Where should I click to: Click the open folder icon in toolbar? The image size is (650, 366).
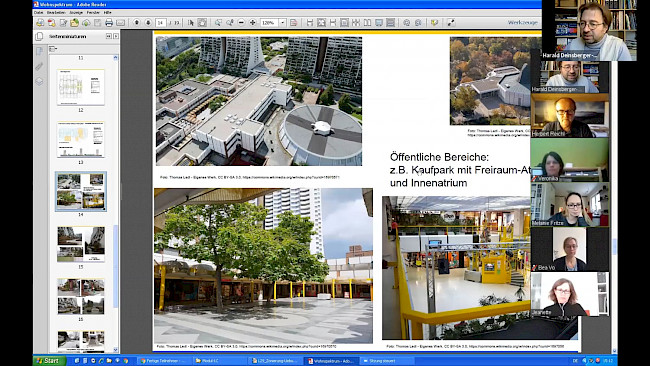[x=75, y=23]
